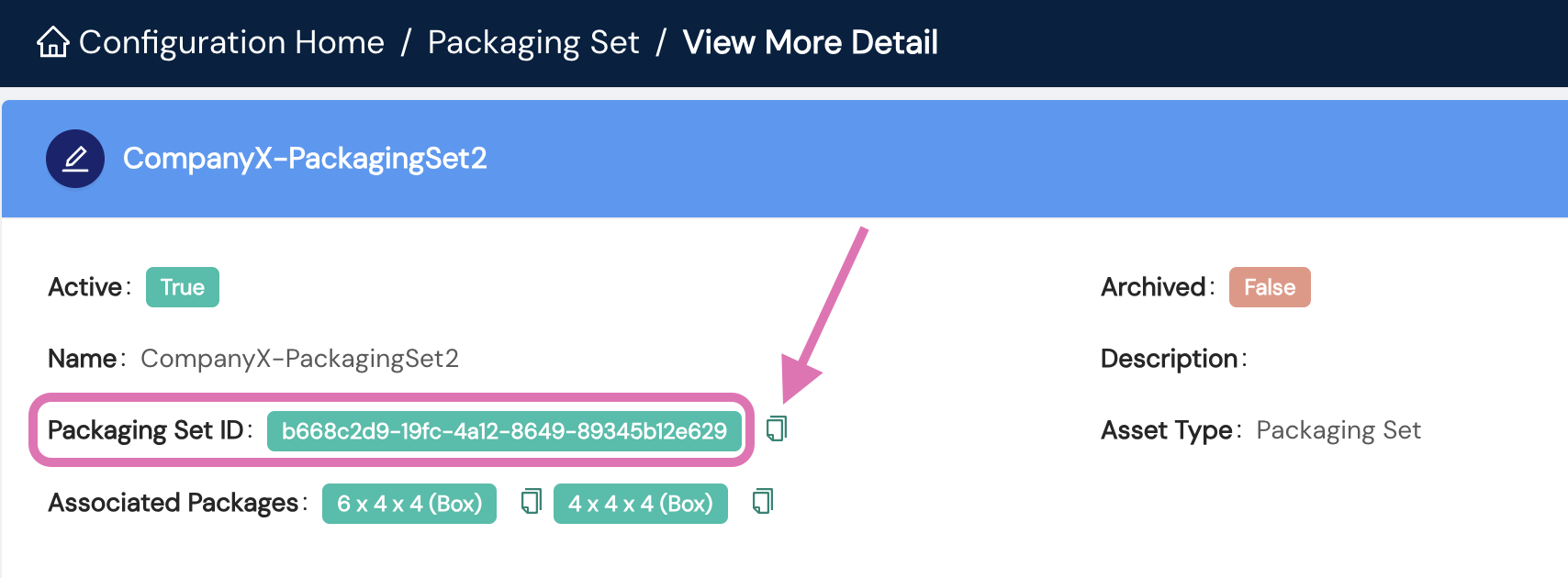Image resolution: width=1568 pixels, height=578 pixels.
Task: Toggle the Active status badge showing True
Action: click(182, 286)
